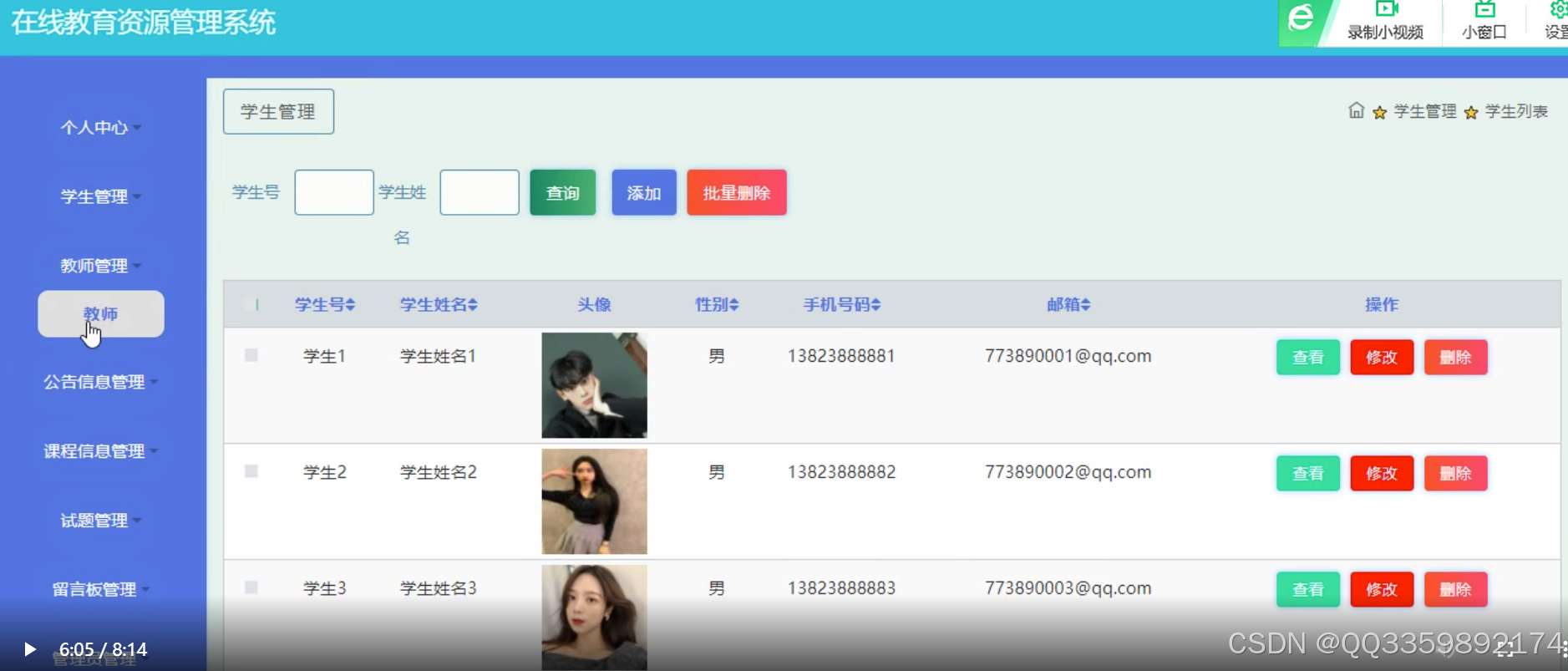The width and height of the screenshot is (1568, 671).
Task: Click phone number 13823888881 cell
Action: pyautogui.click(x=841, y=356)
